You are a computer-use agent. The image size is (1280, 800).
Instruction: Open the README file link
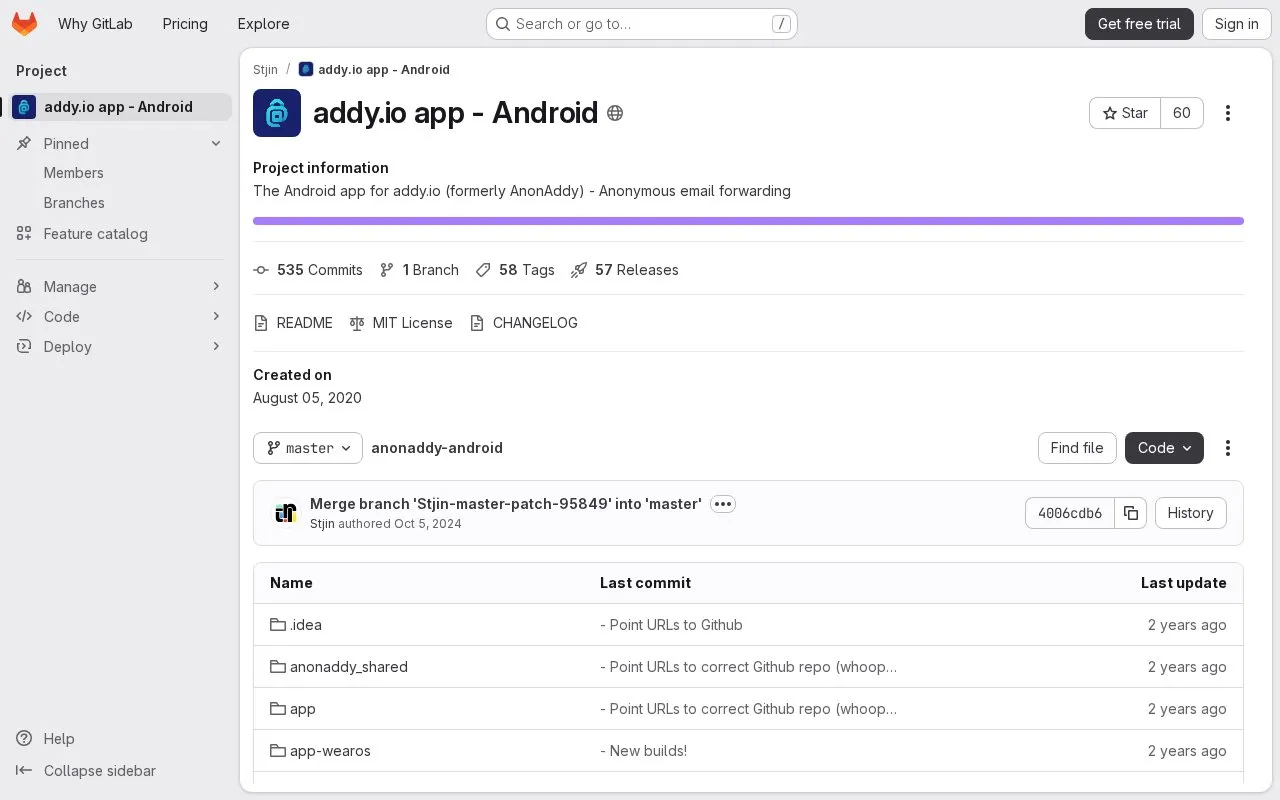293,323
